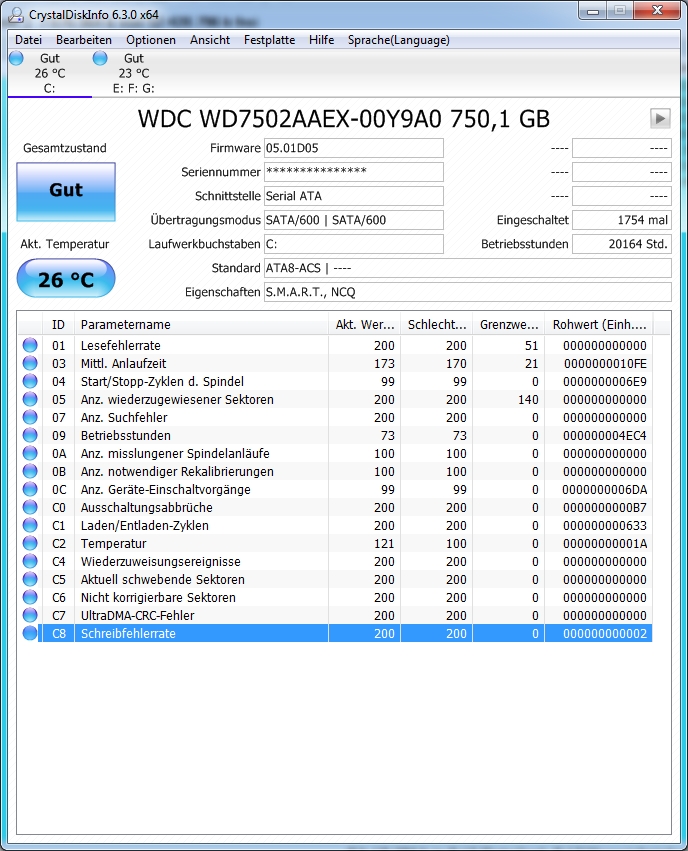
Task: Click status icon of Geräte-Einschaltvorgänge row
Action: [30, 489]
